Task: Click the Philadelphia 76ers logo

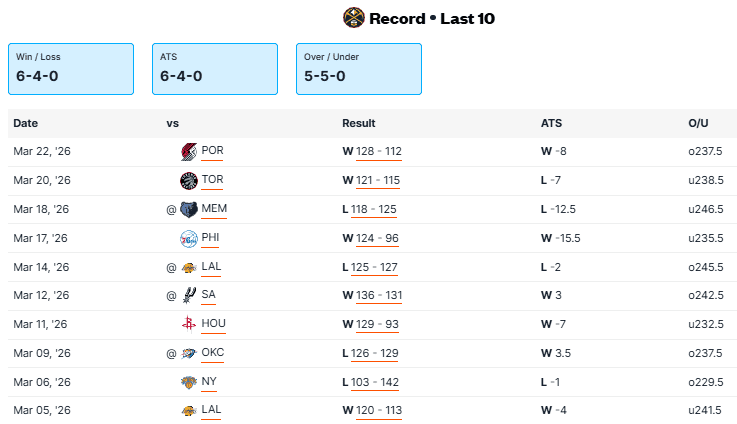Action: [x=189, y=239]
